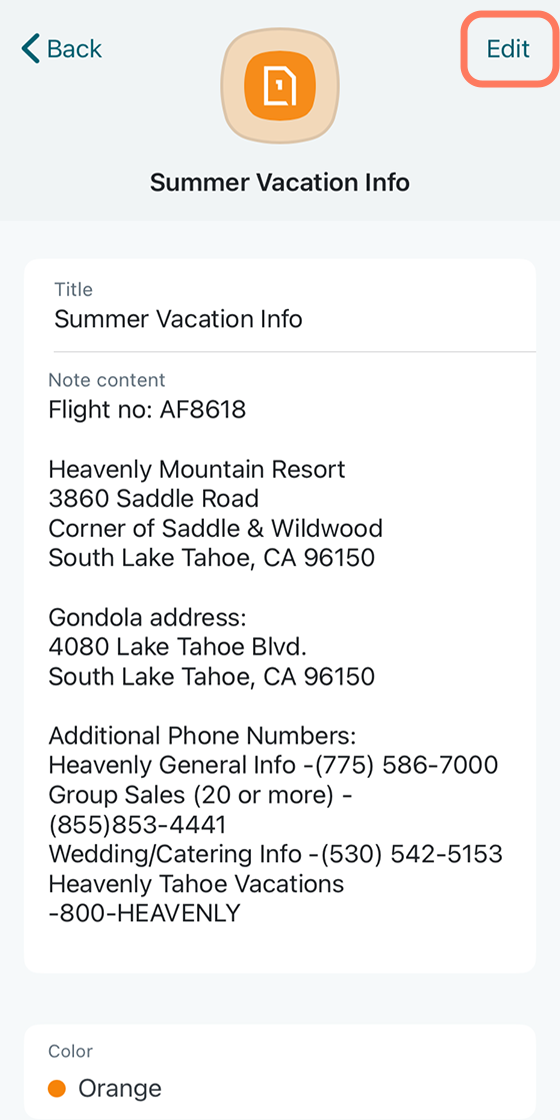This screenshot has width=560, height=1120.
Task: Tap Corner of Saddle & Wildwood text
Action: (x=216, y=528)
